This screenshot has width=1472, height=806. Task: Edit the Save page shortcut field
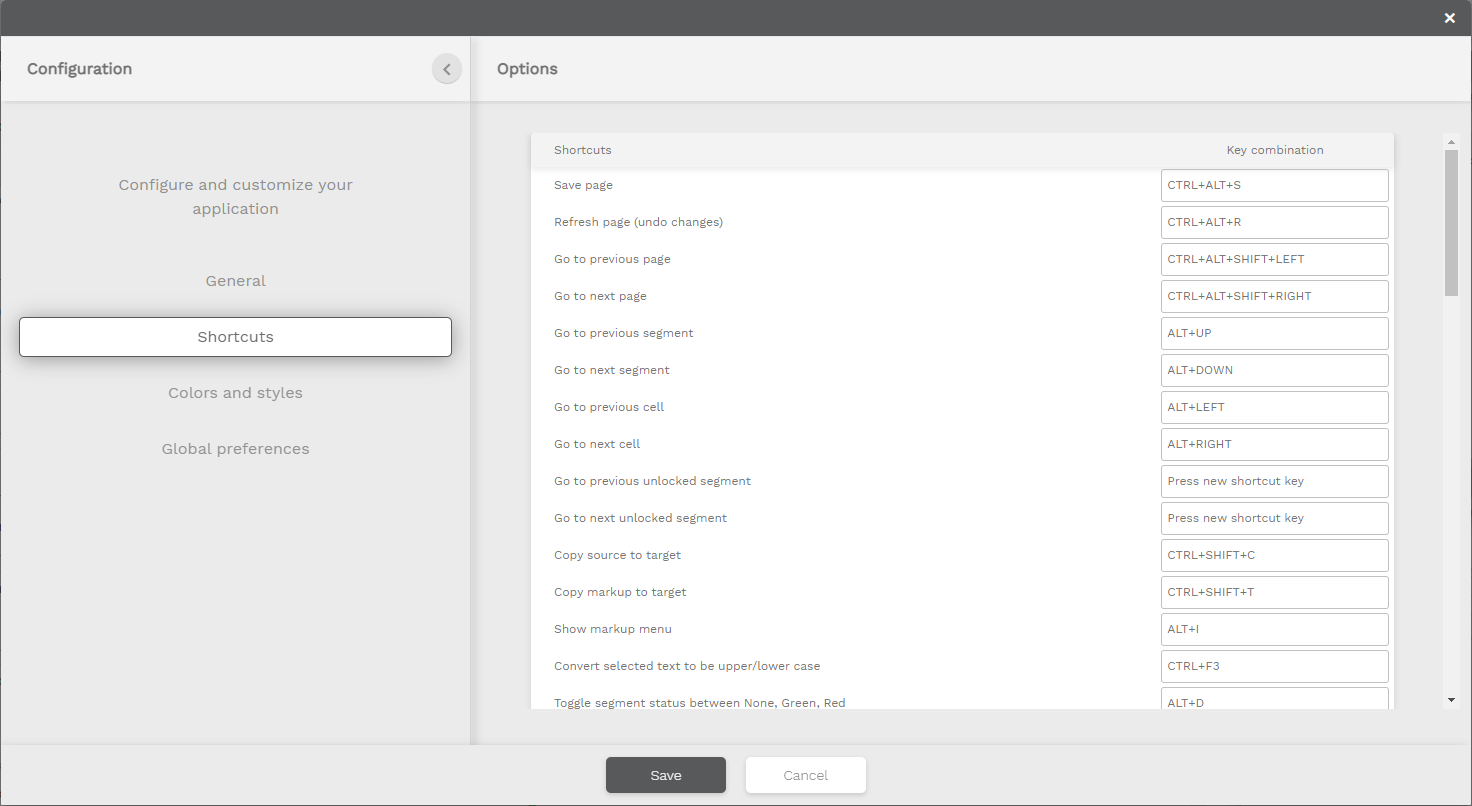pos(1274,185)
